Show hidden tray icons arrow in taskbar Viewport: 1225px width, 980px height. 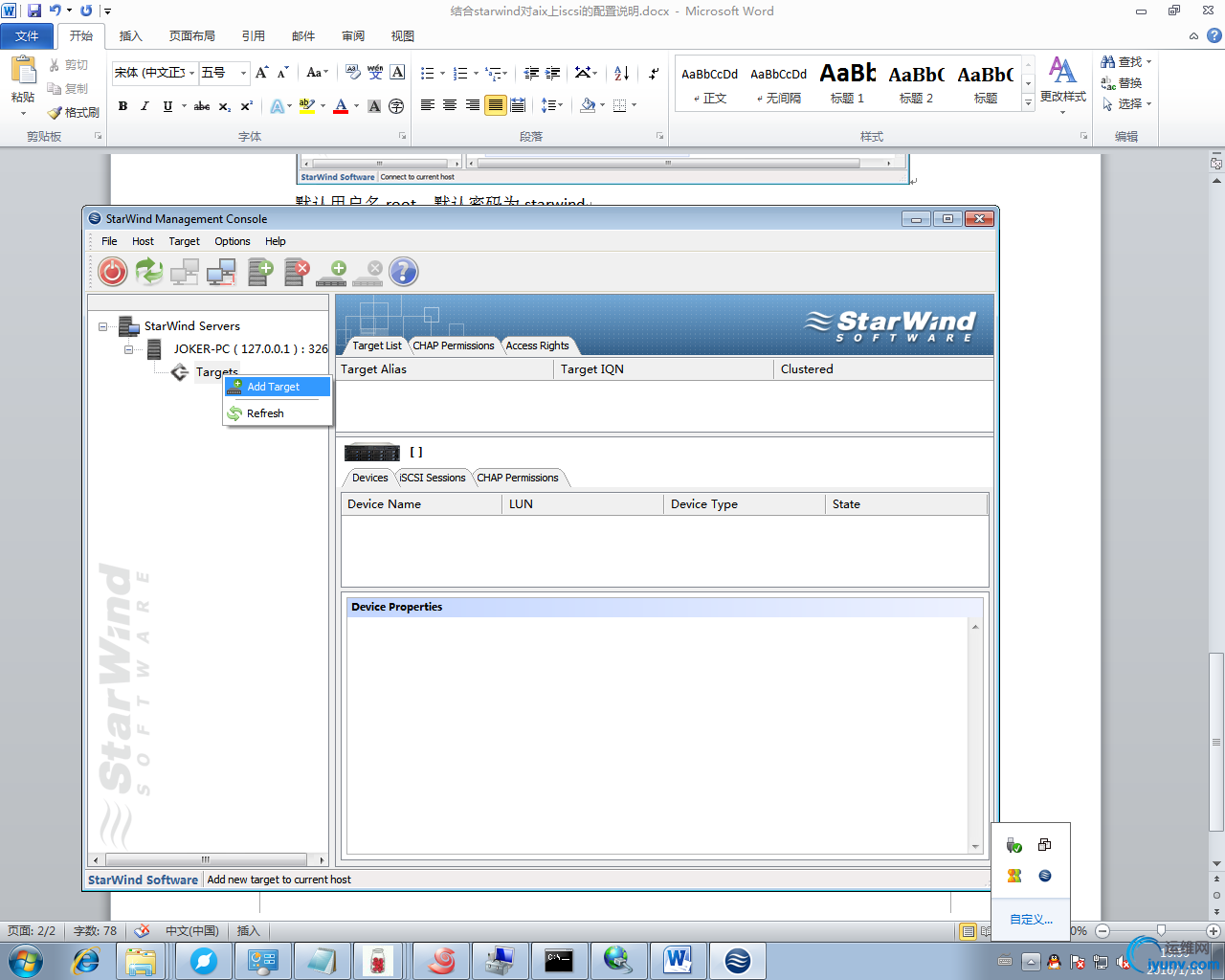(x=1031, y=962)
